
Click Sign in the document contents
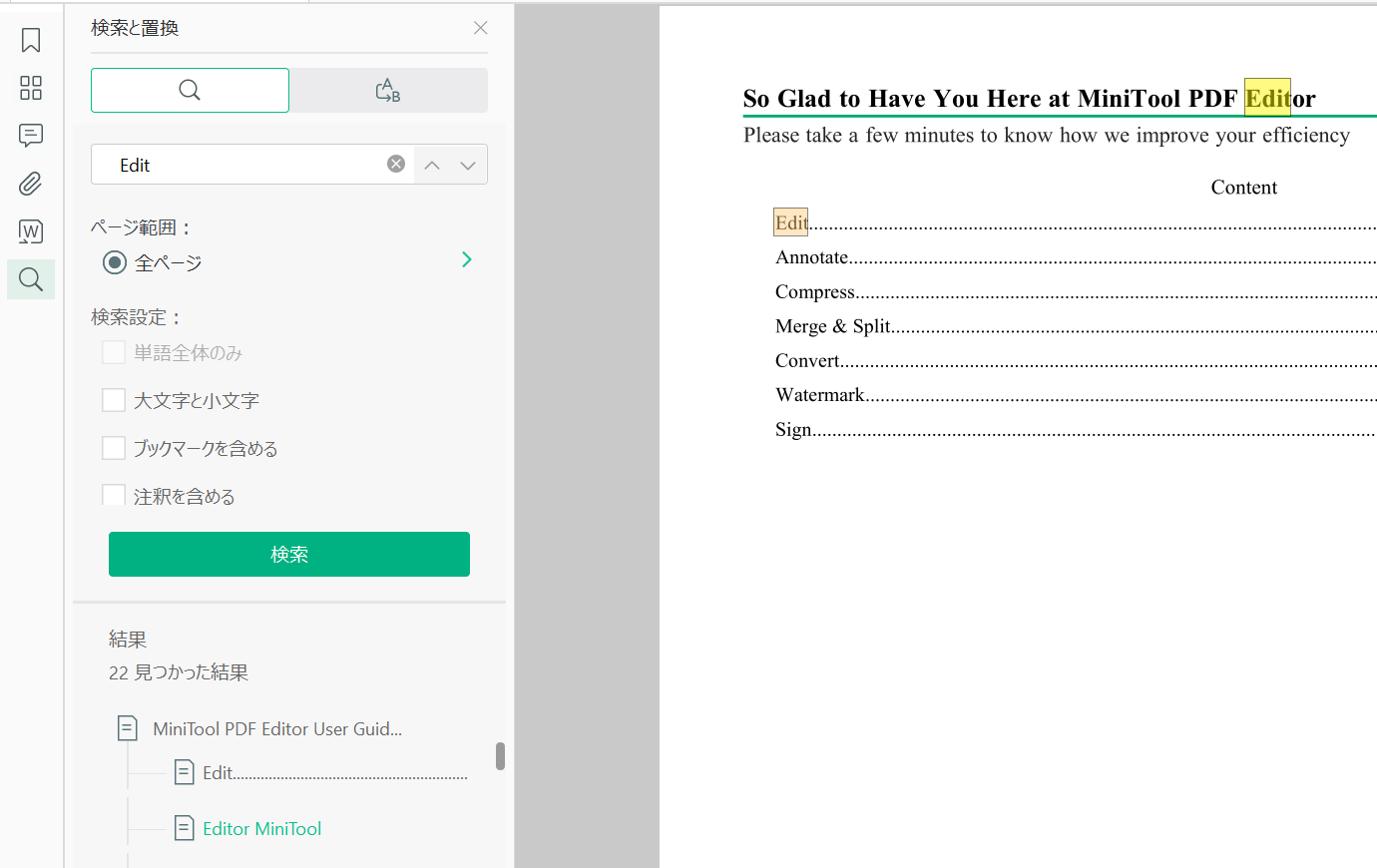tap(793, 430)
